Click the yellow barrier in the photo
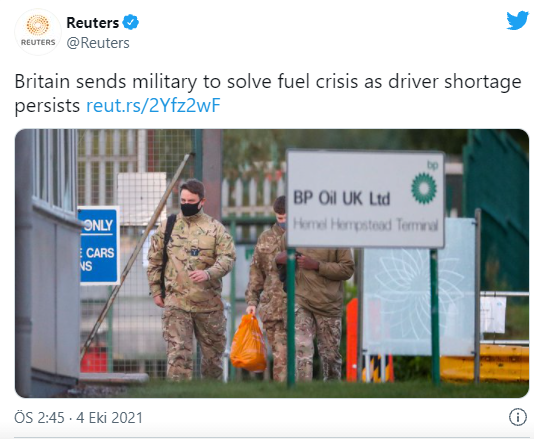Image resolution: width=534 pixels, height=439 pixels. 484,363
